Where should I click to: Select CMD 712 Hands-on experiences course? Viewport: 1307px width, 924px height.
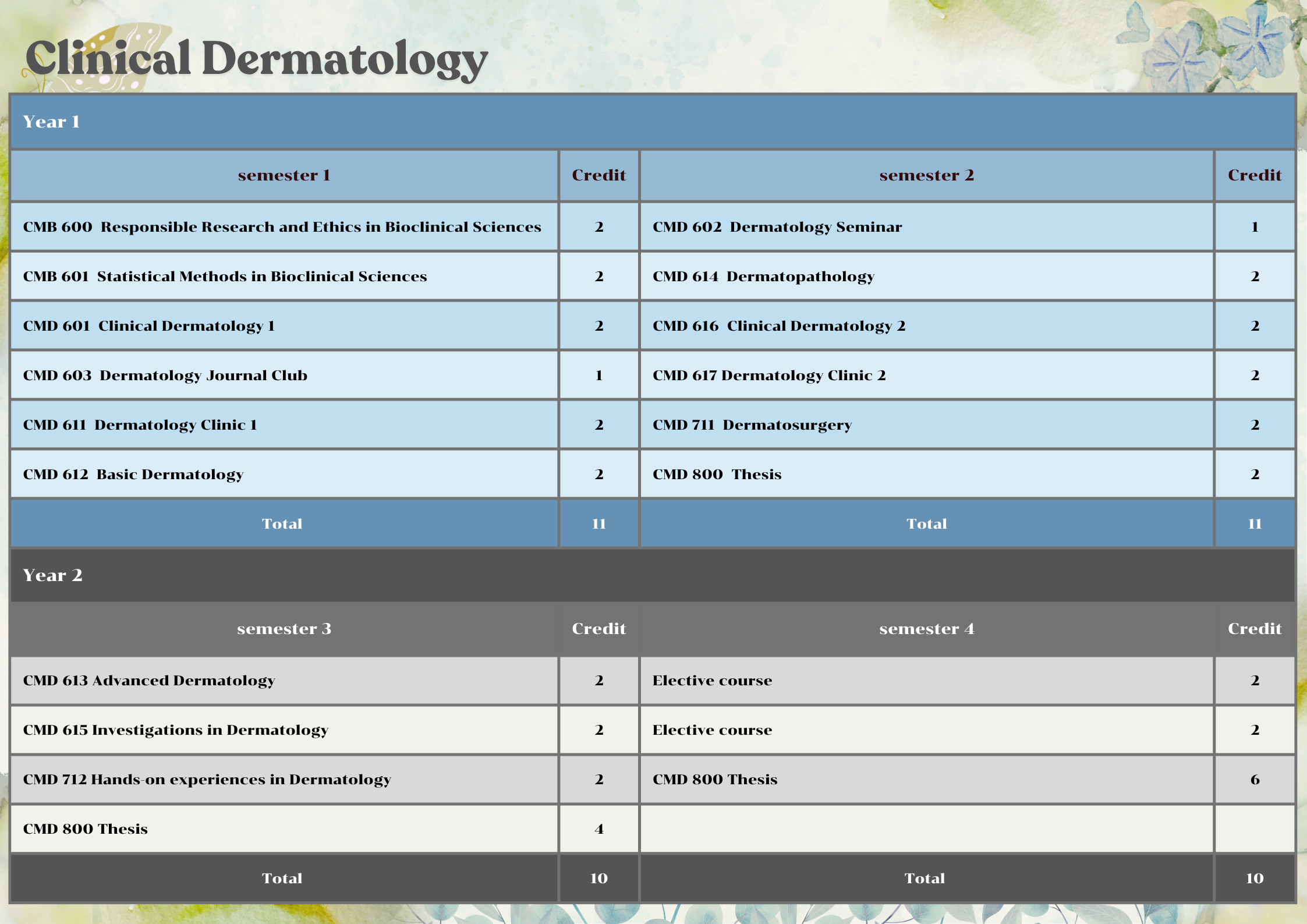pos(207,780)
